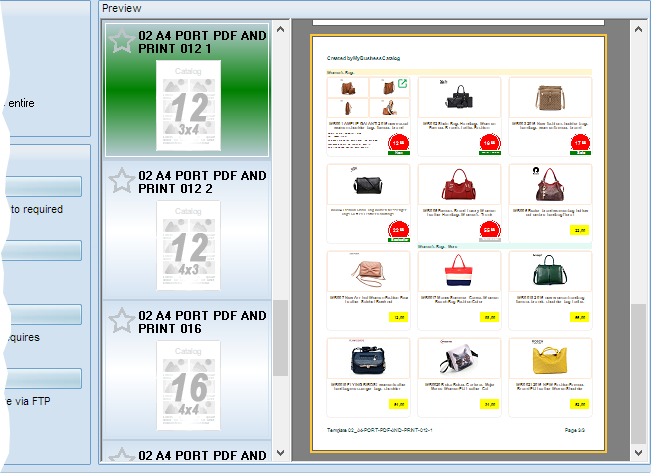Star the 02 A4 PORT PDF AND PRINT 016 template
The width and height of the screenshot is (651, 473).
[x=121, y=321]
